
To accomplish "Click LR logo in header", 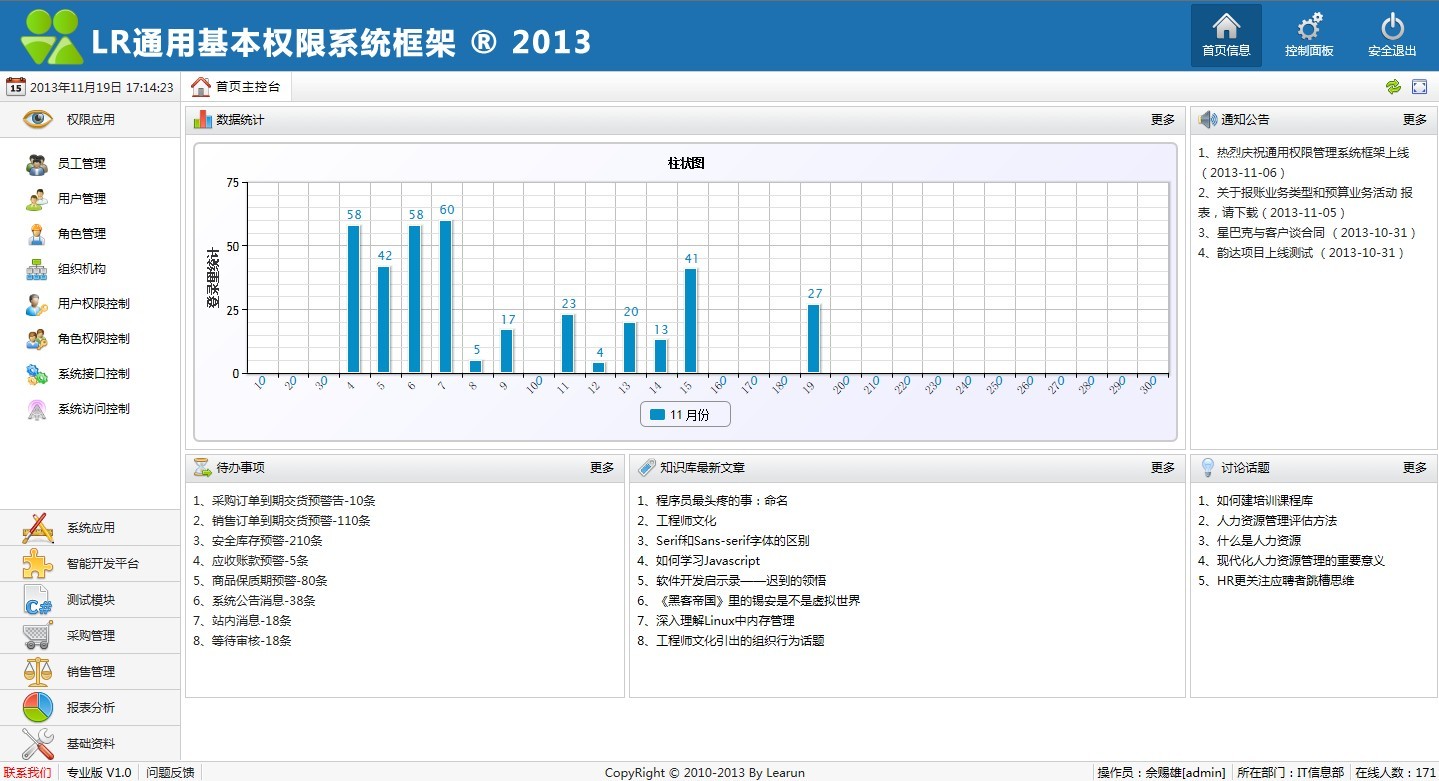I will (x=50, y=36).
